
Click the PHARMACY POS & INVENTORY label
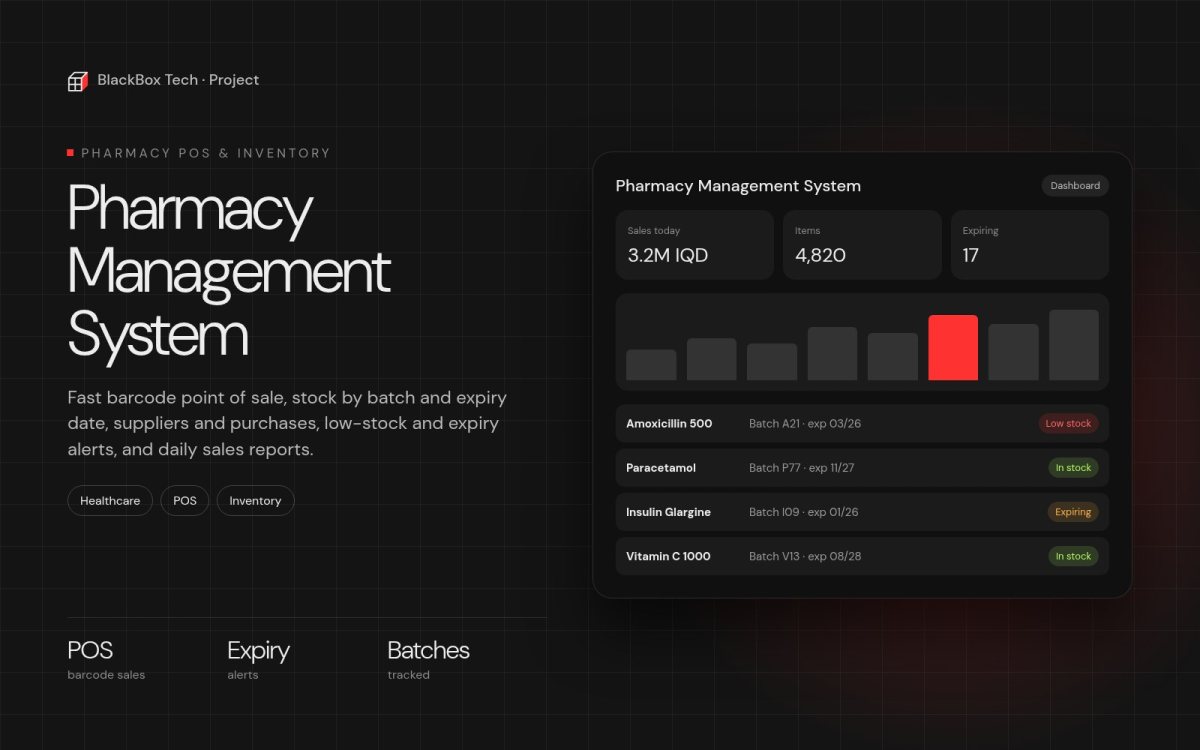[x=206, y=153]
